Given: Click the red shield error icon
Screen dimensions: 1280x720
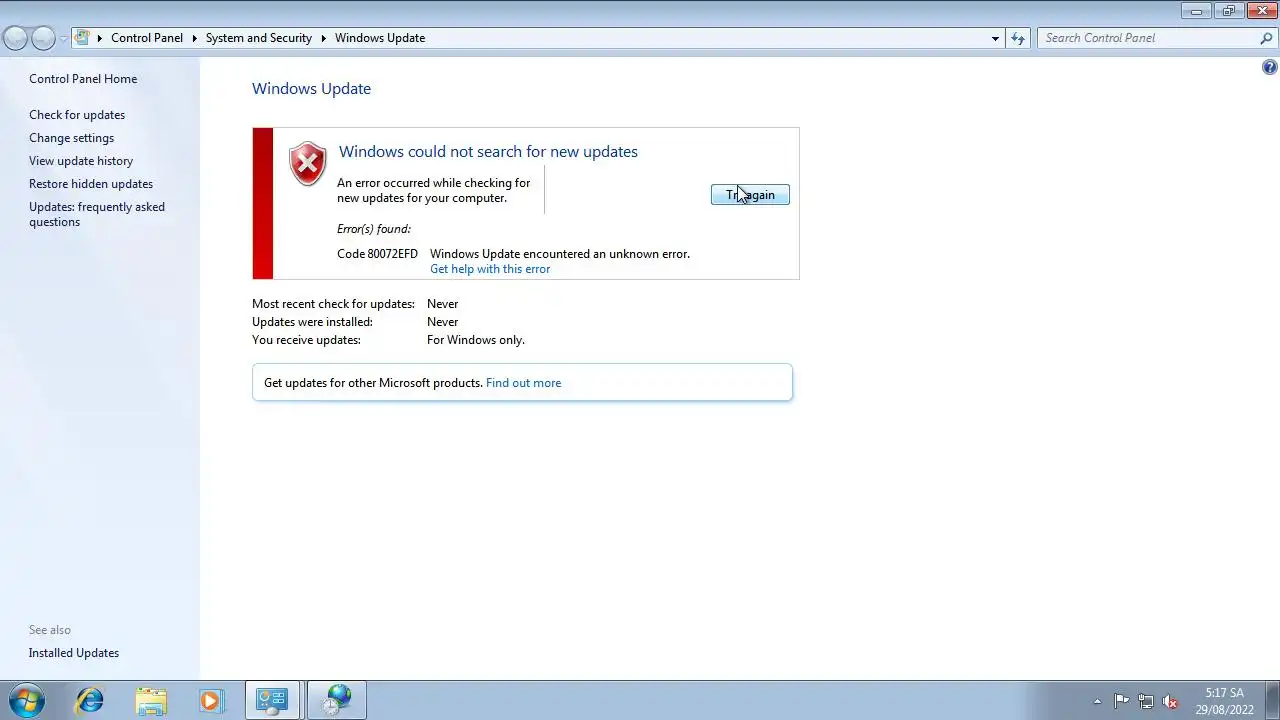Looking at the screenshot, I should click(307, 163).
